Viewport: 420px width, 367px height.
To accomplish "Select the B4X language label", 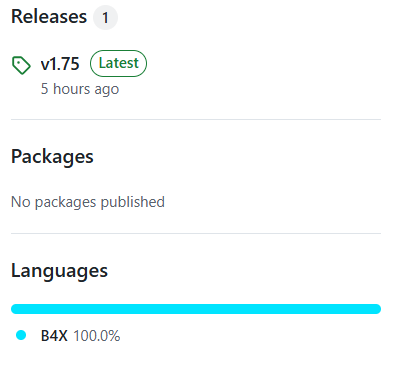I will coord(54,336).
